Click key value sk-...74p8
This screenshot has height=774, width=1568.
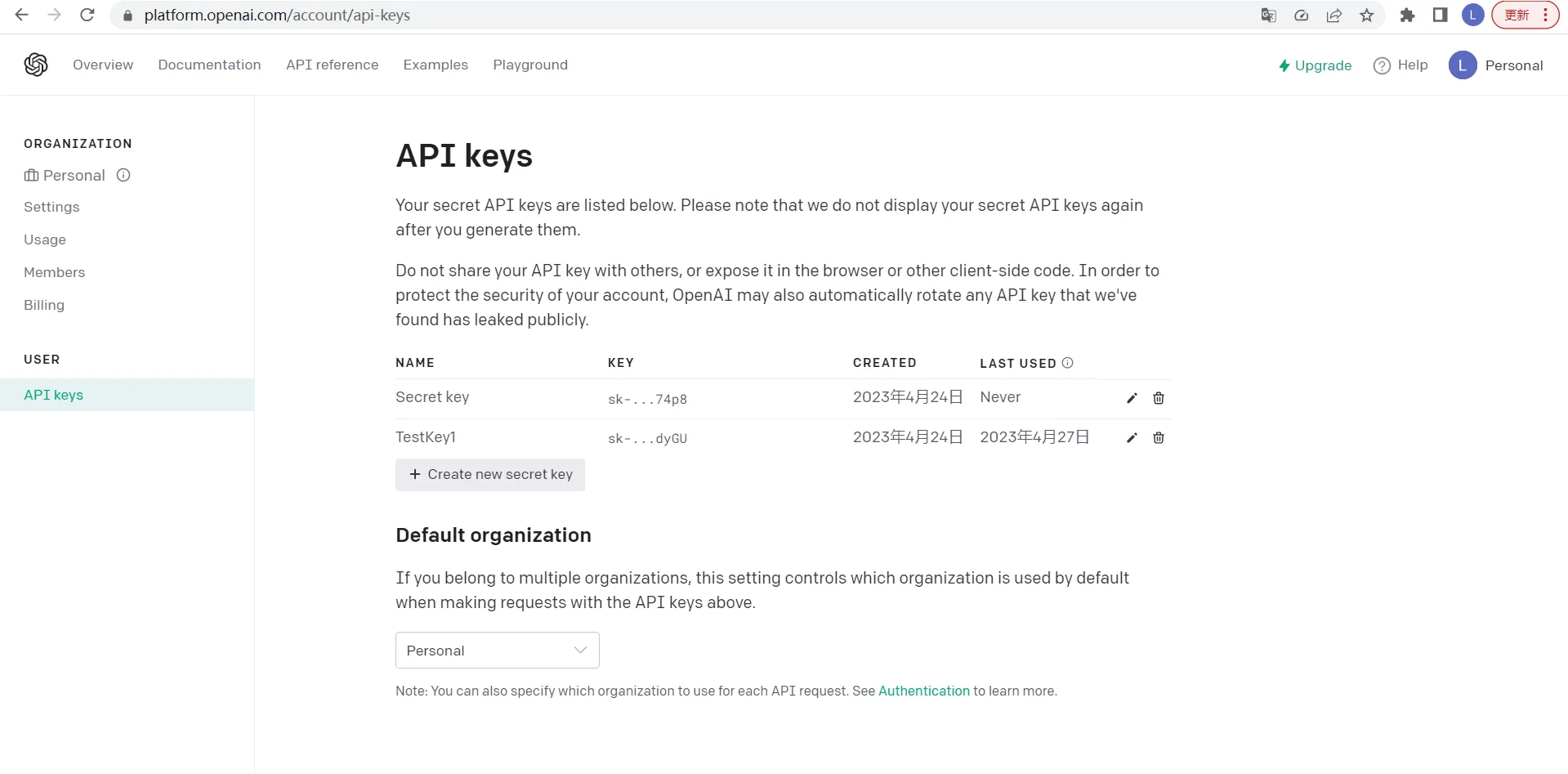pyautogui.click(x=647, y=399)
